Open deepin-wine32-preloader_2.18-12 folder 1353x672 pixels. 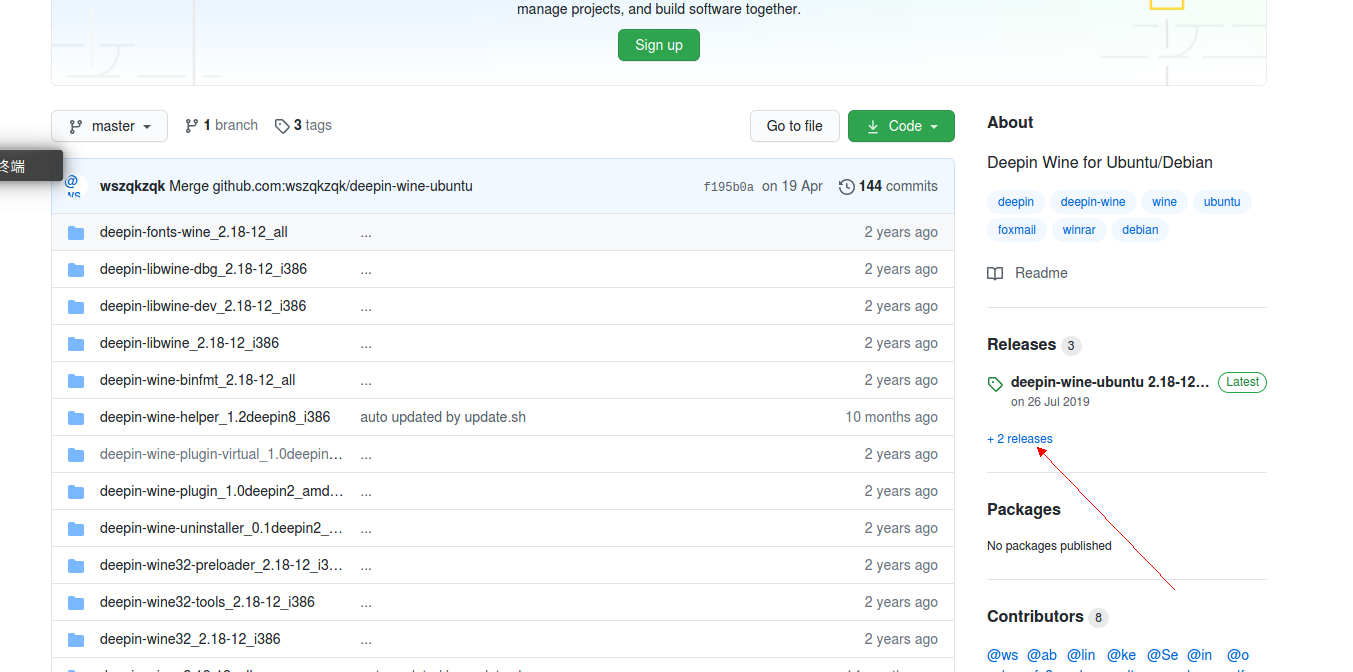[x=222, y=565]
